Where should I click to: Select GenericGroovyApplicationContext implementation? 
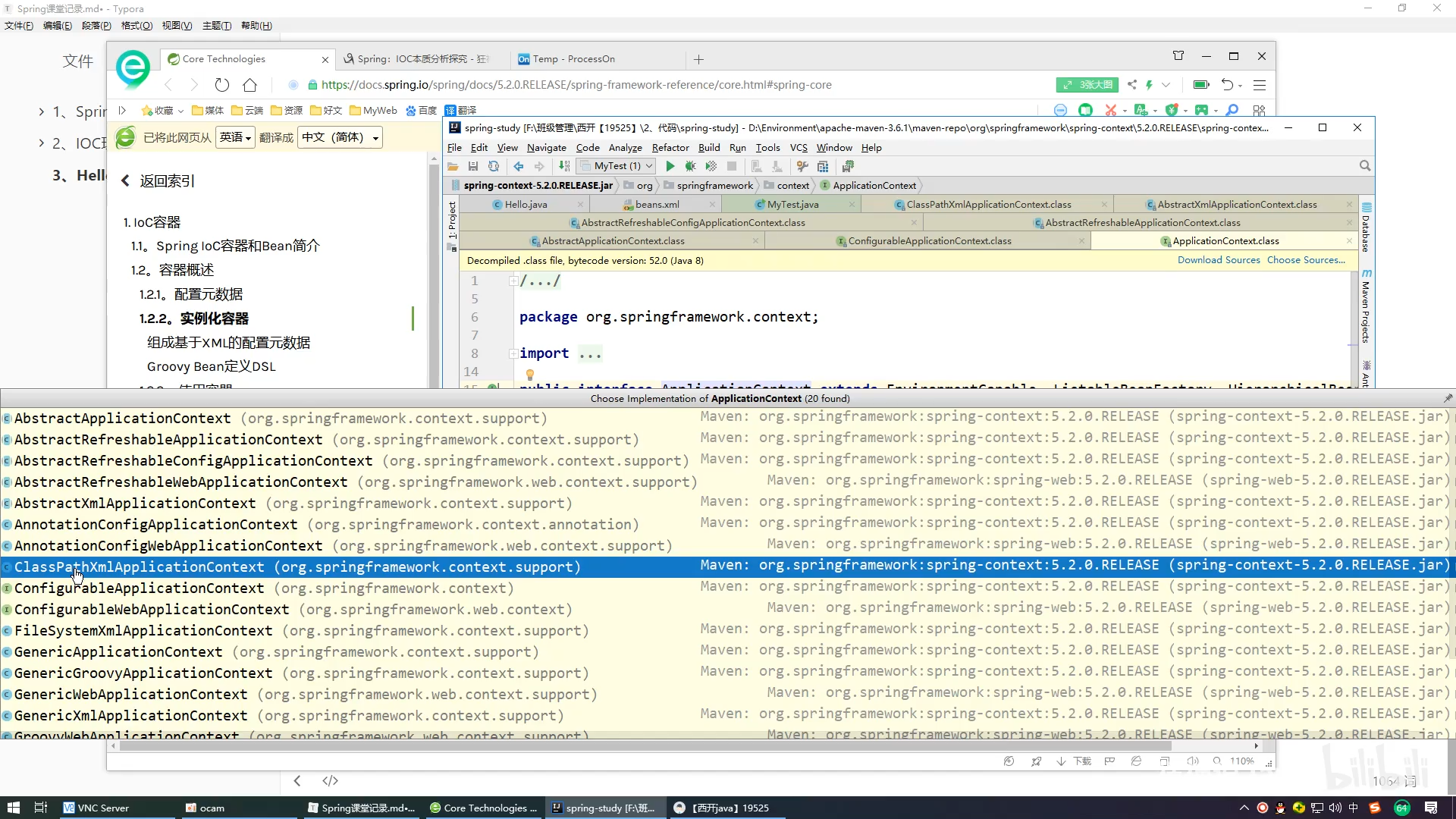click(x=728, y=673)
